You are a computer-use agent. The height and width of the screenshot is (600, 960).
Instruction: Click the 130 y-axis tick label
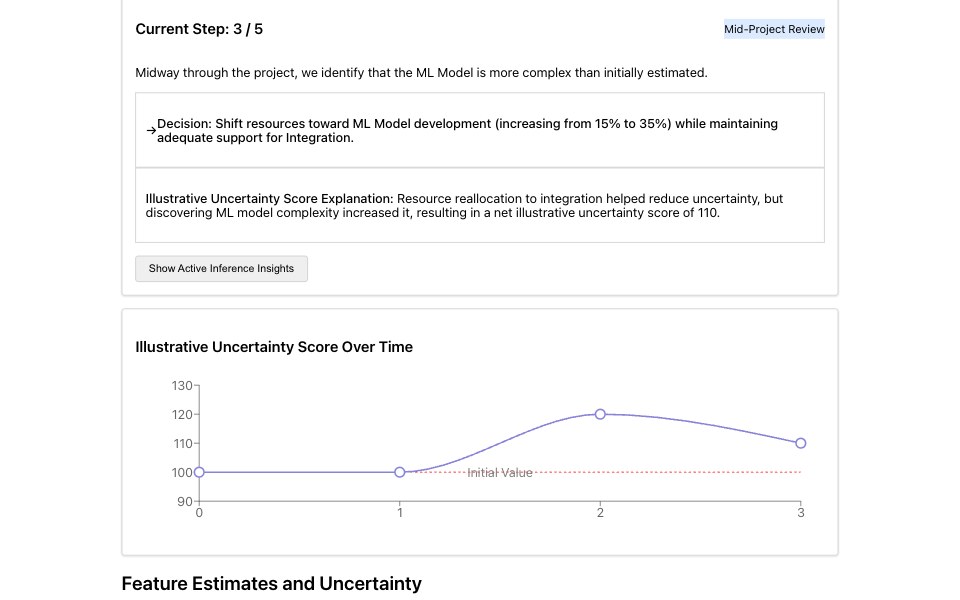tap(182, 386)
